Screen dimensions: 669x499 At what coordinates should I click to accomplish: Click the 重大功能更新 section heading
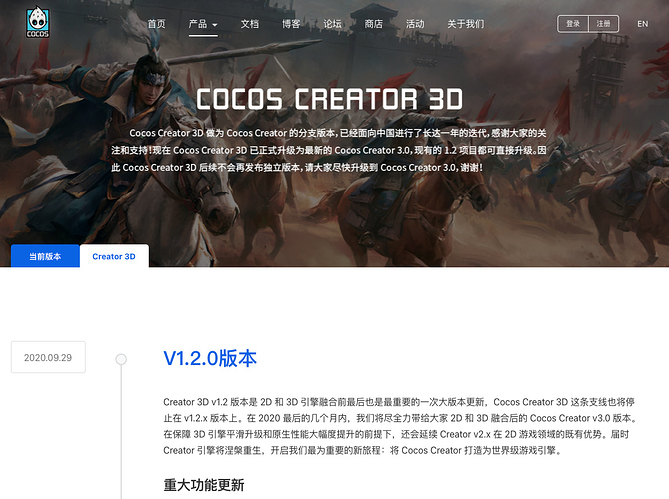[204, 484]
